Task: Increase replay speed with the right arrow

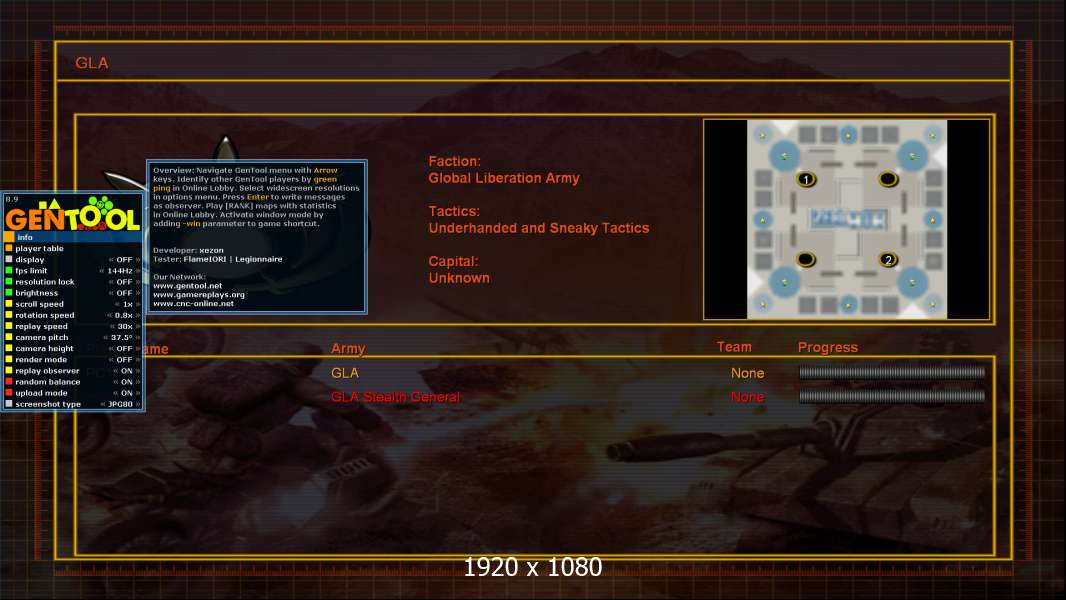Action: click(x=138, y=326)
